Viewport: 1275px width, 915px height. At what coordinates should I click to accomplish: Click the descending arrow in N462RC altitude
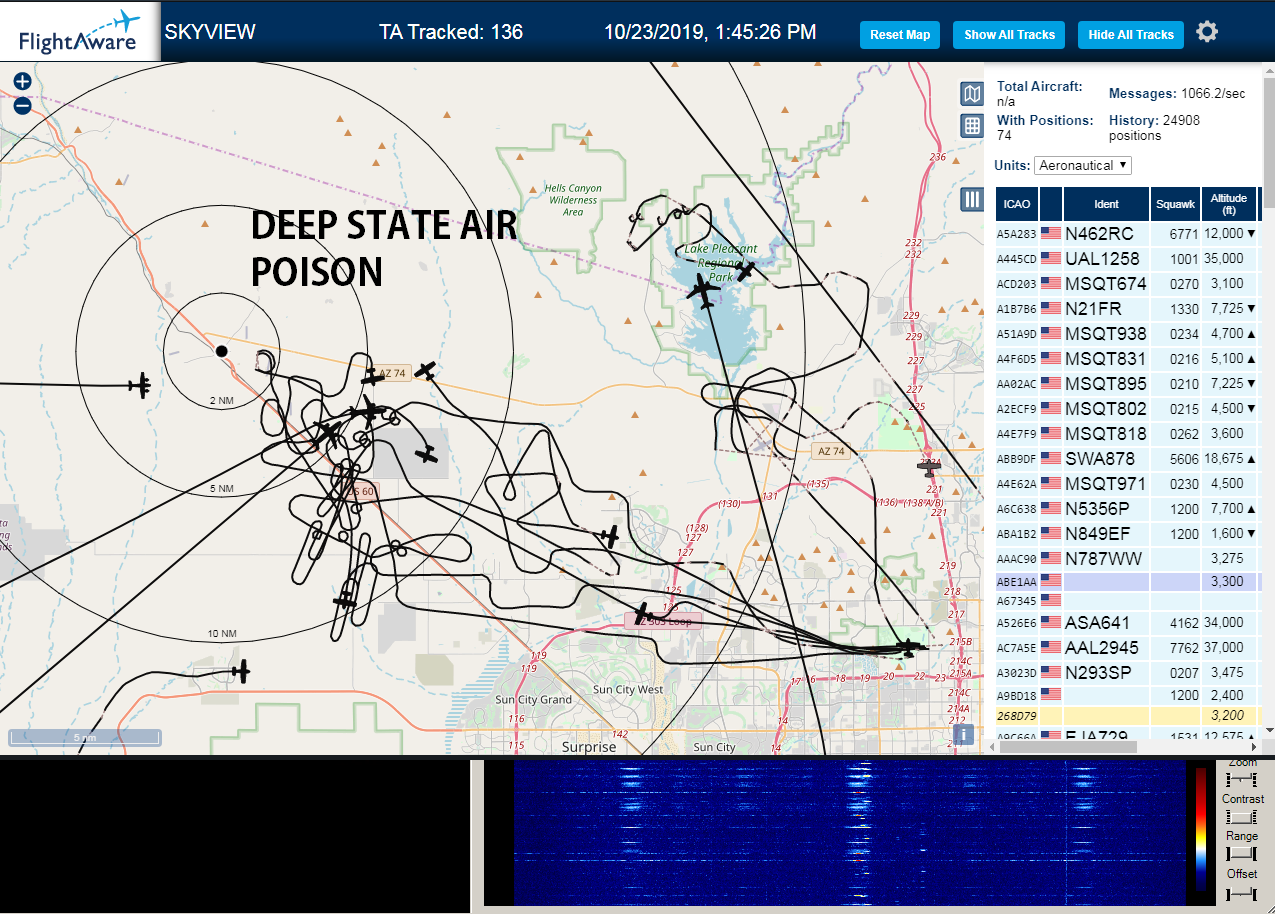(x=1251, y=233)
